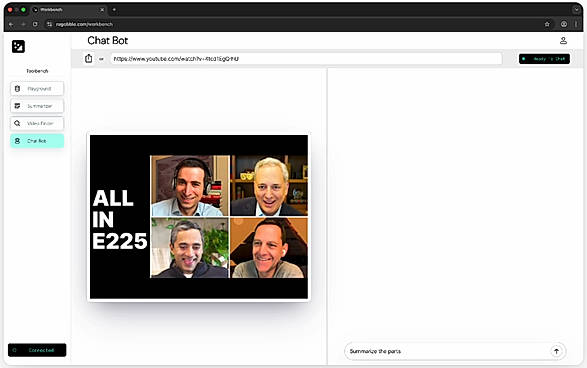The width and height of the screenshot is (587, 368).
Task: Click the Connected status button
Action: click(37, 350)
